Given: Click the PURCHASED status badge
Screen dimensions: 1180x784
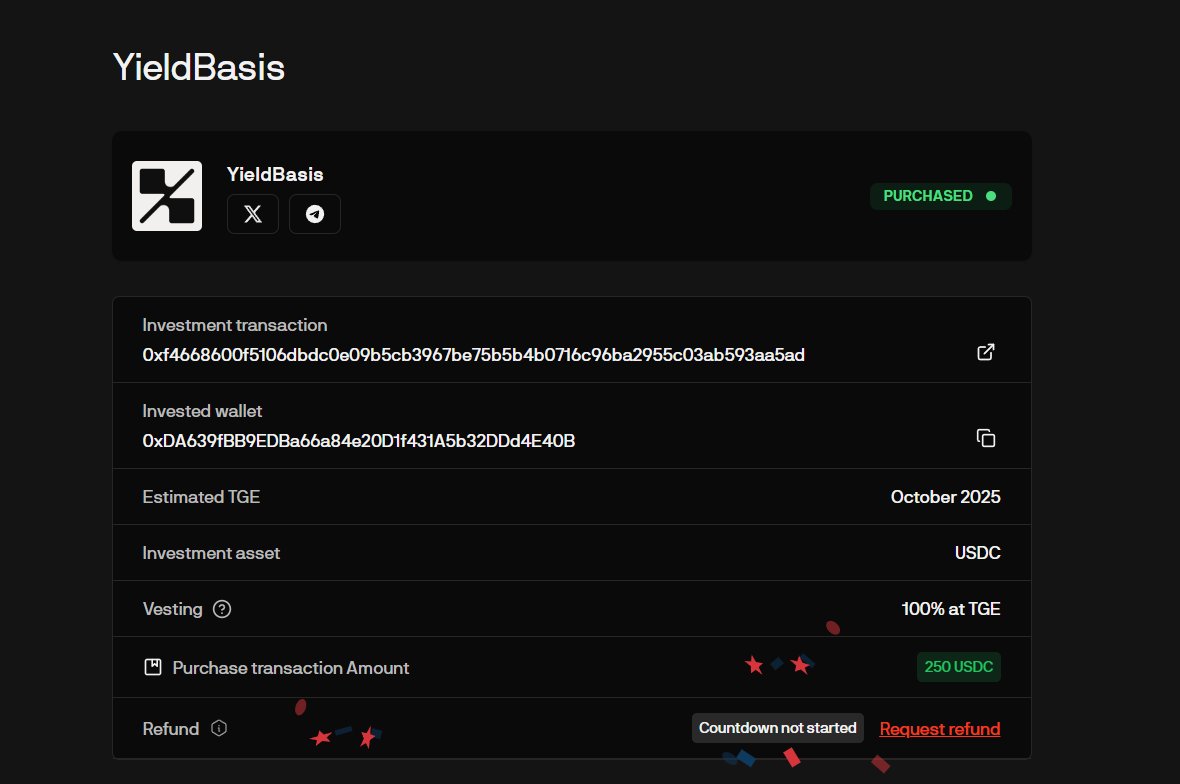Looking at the screenshot, I should pos(941,196).
